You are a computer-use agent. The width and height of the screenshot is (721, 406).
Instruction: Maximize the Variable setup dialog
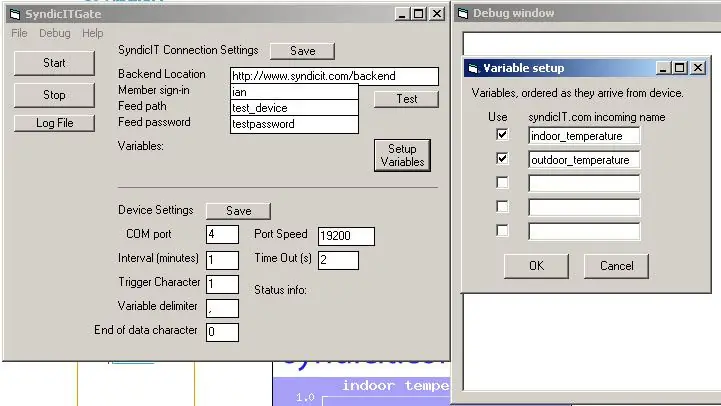click(x=680, y=68)
